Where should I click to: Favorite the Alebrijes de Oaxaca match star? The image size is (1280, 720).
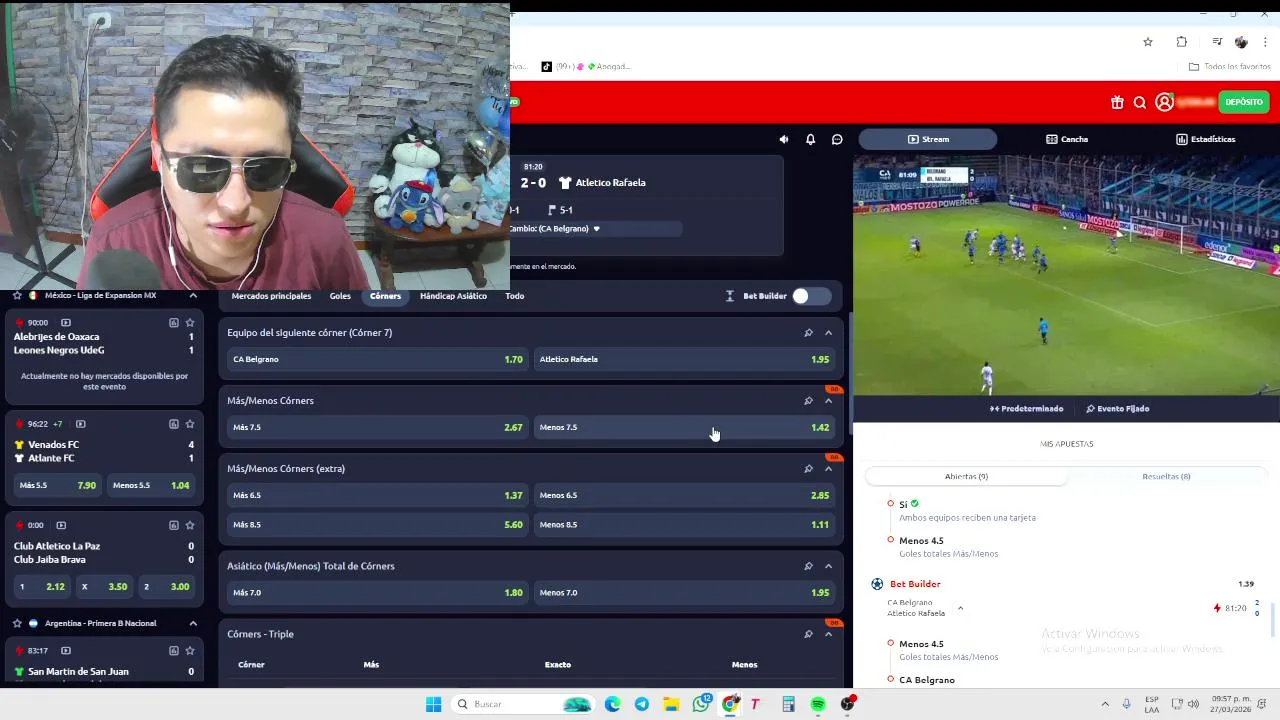click(190, 323)
